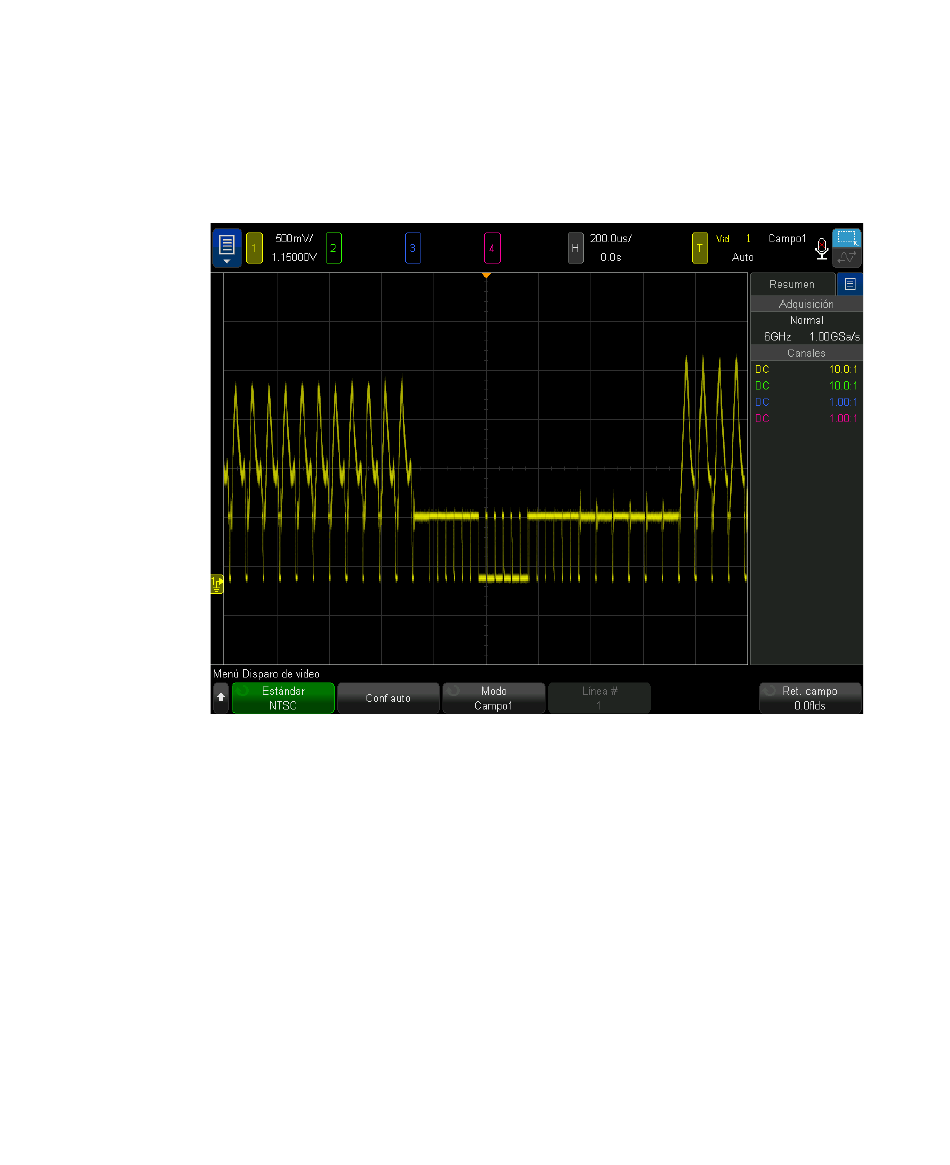Click the green channel 2 DC 10.0:1 row
950x1165 pixels.
click(806, 386)
